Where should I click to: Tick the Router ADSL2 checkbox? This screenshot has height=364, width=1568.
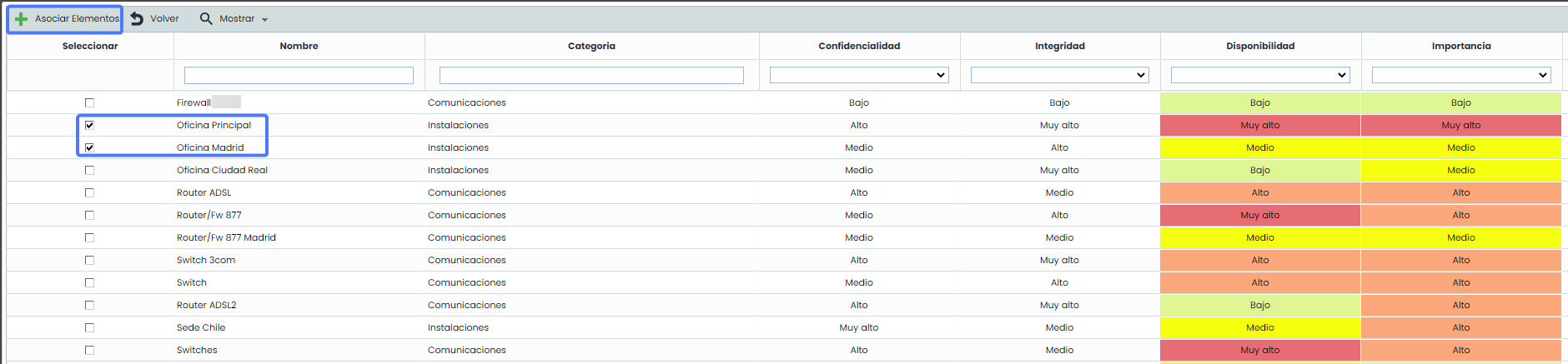(89, 305)
